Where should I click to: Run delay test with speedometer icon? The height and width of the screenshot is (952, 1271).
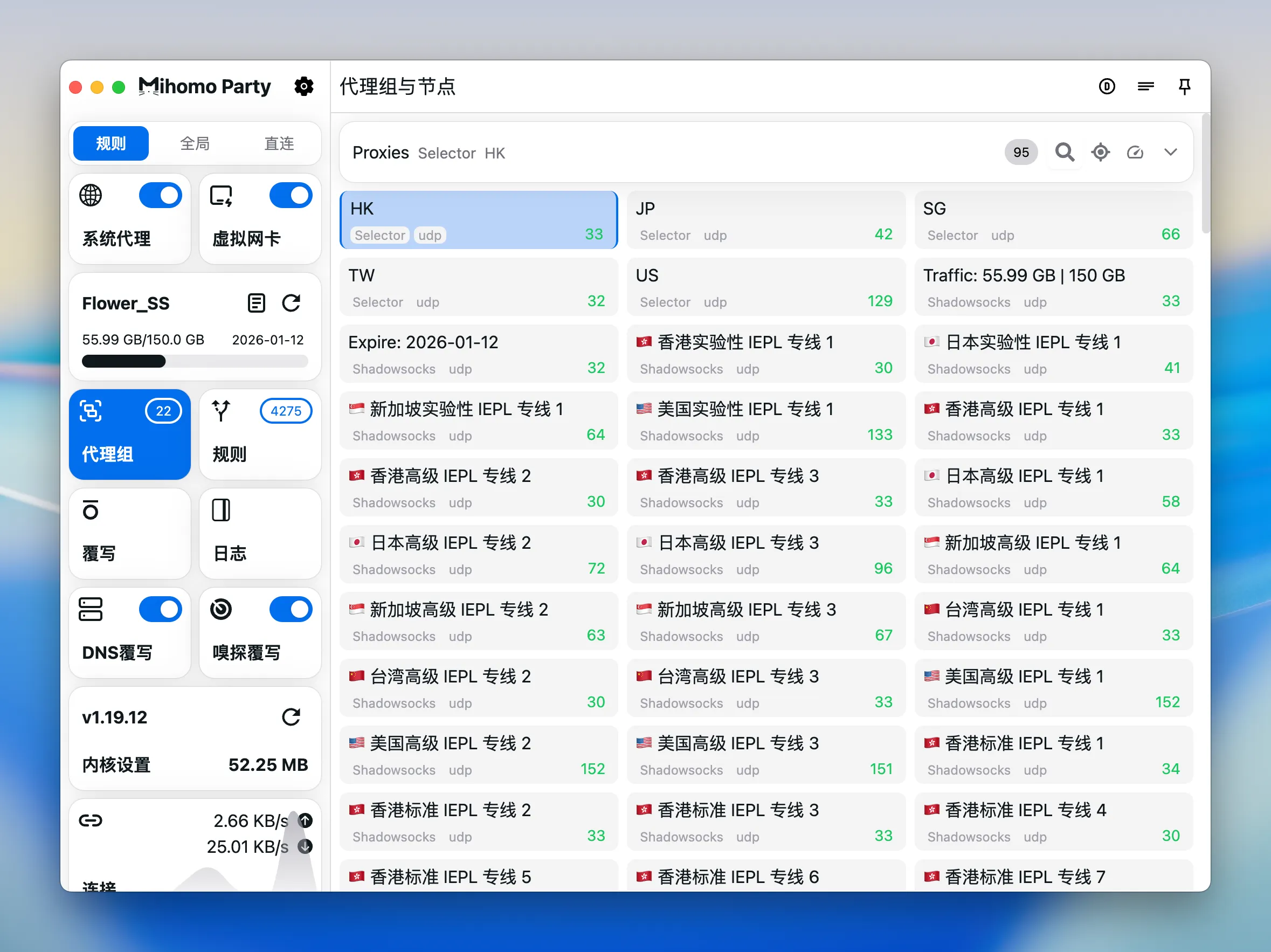(1135, 152)
